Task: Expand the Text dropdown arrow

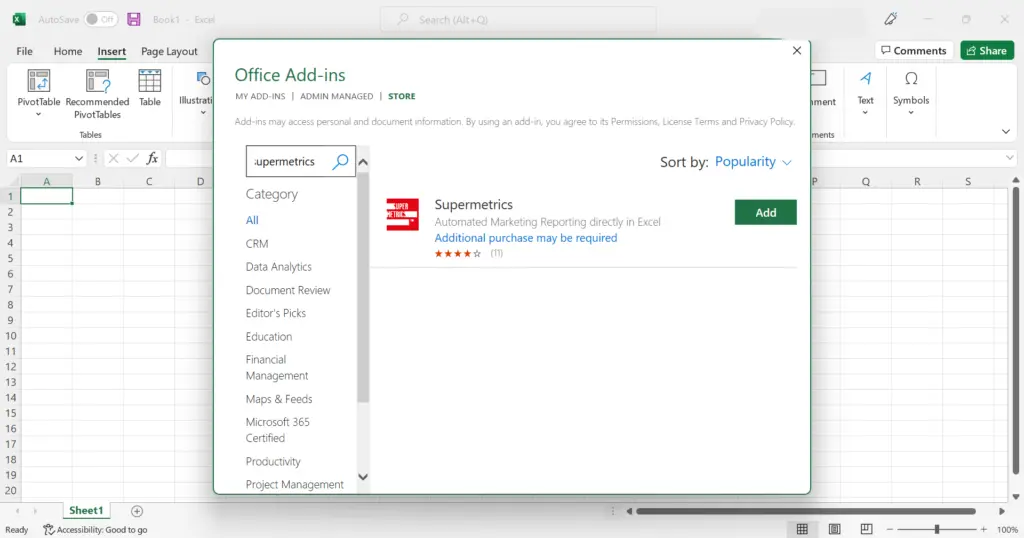Action: click(865, 113)
